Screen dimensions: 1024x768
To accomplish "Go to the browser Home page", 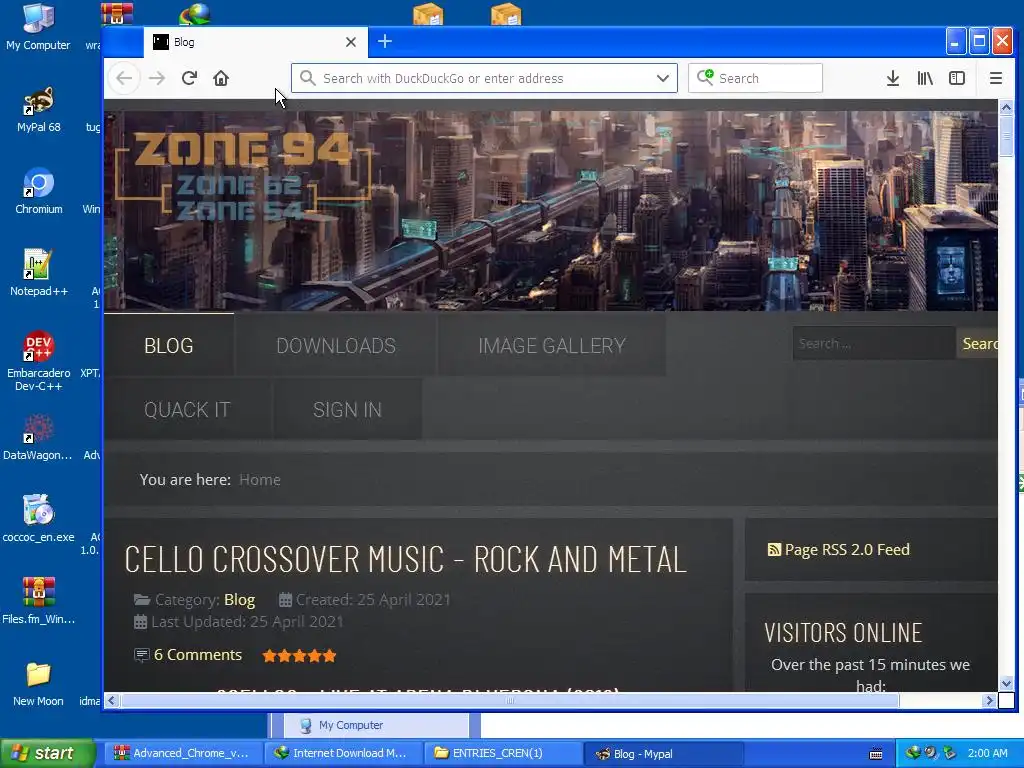I will (x=221, y=78).
